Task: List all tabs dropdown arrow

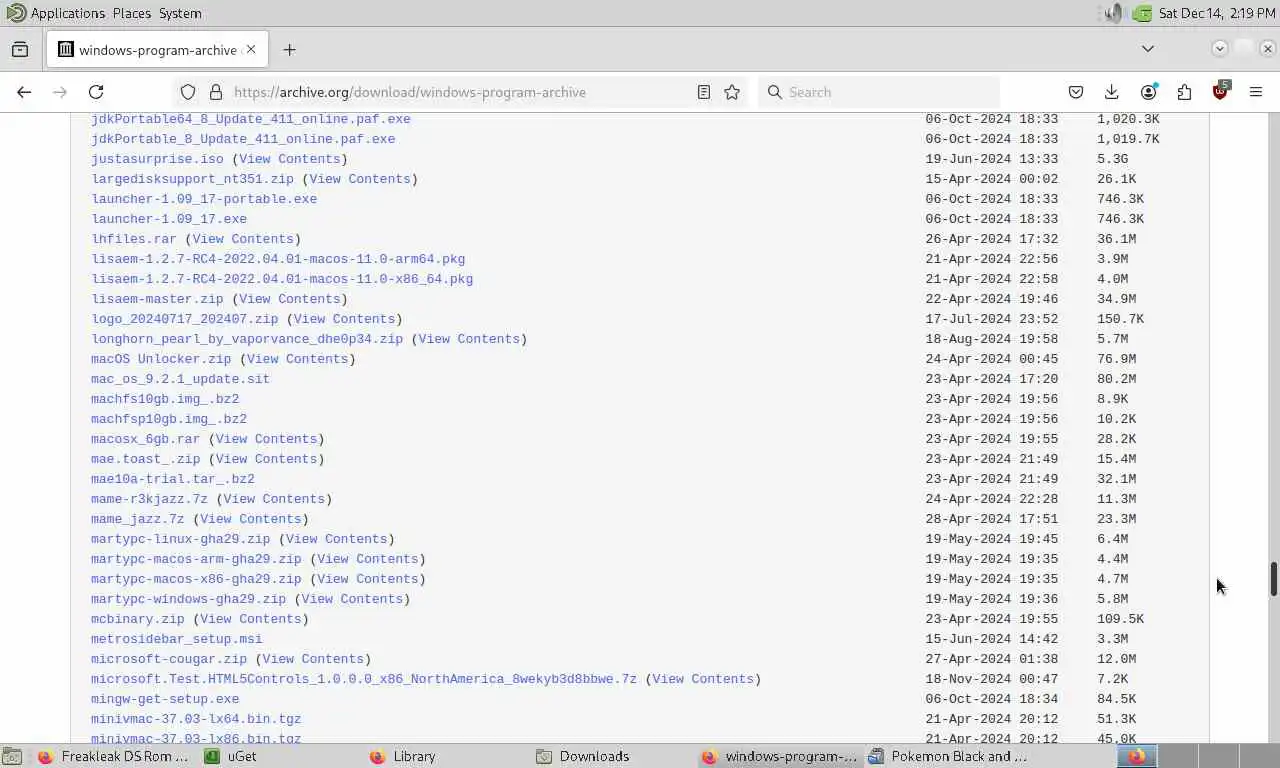Action: point(1148,49)
